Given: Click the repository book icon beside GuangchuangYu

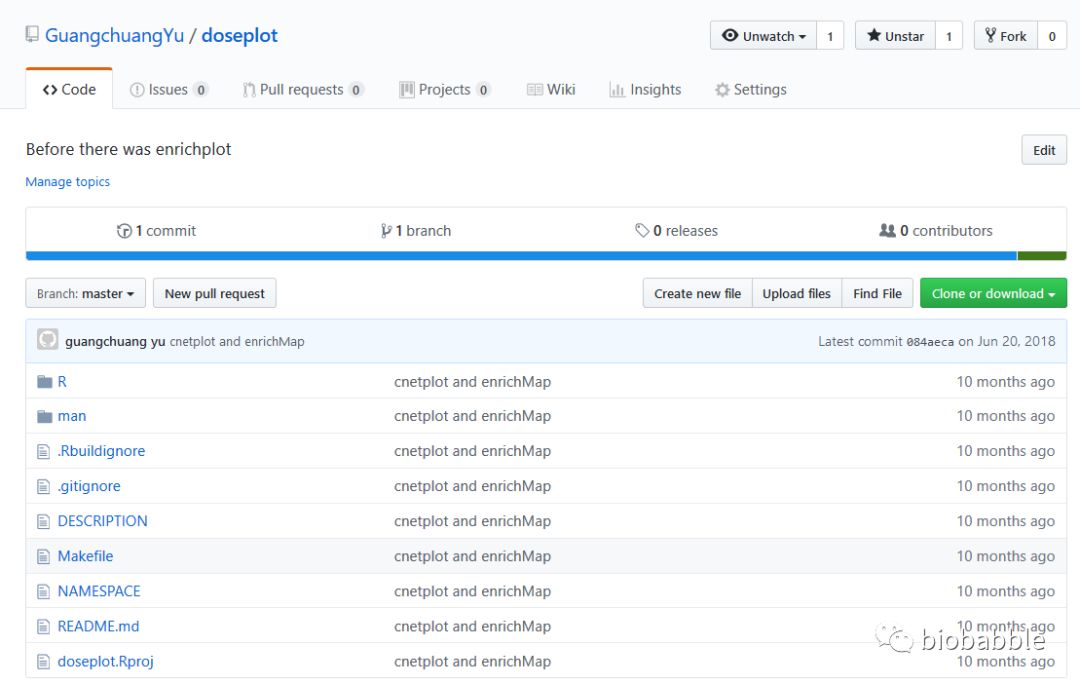Looking at the screenshot, I should (32, 36).
